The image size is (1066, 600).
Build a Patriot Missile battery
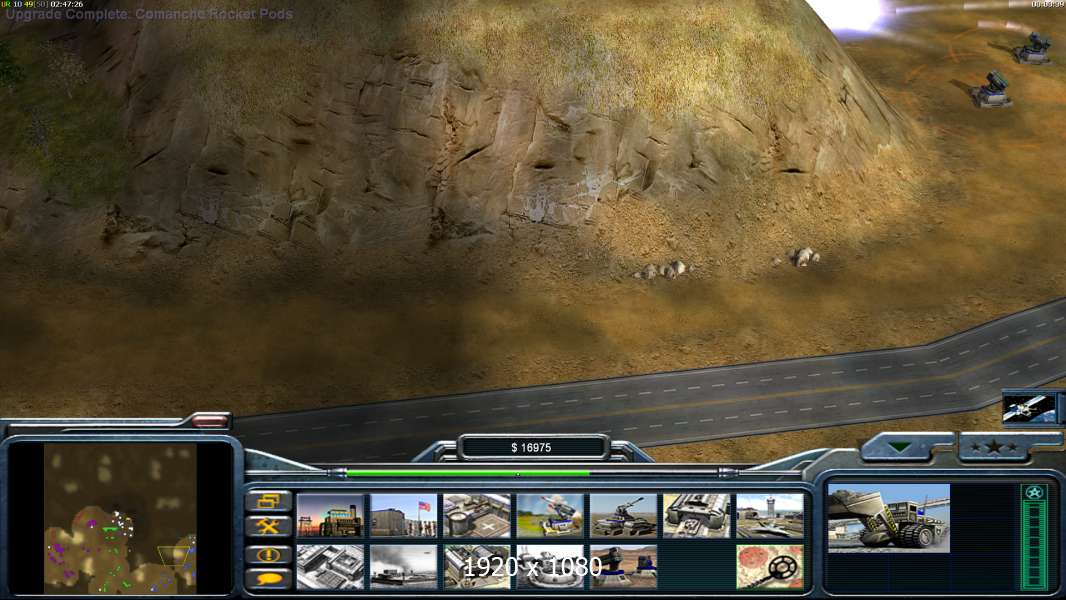[550, 516]
